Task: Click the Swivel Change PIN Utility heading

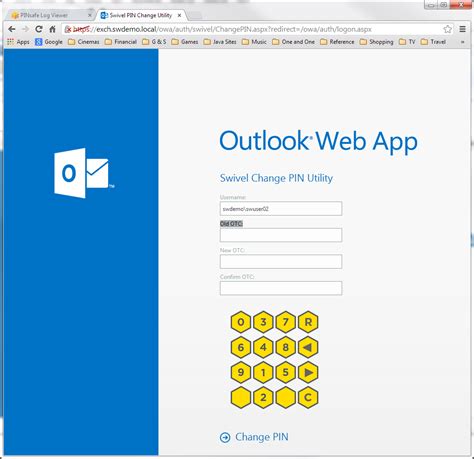Action: (276, 178)
